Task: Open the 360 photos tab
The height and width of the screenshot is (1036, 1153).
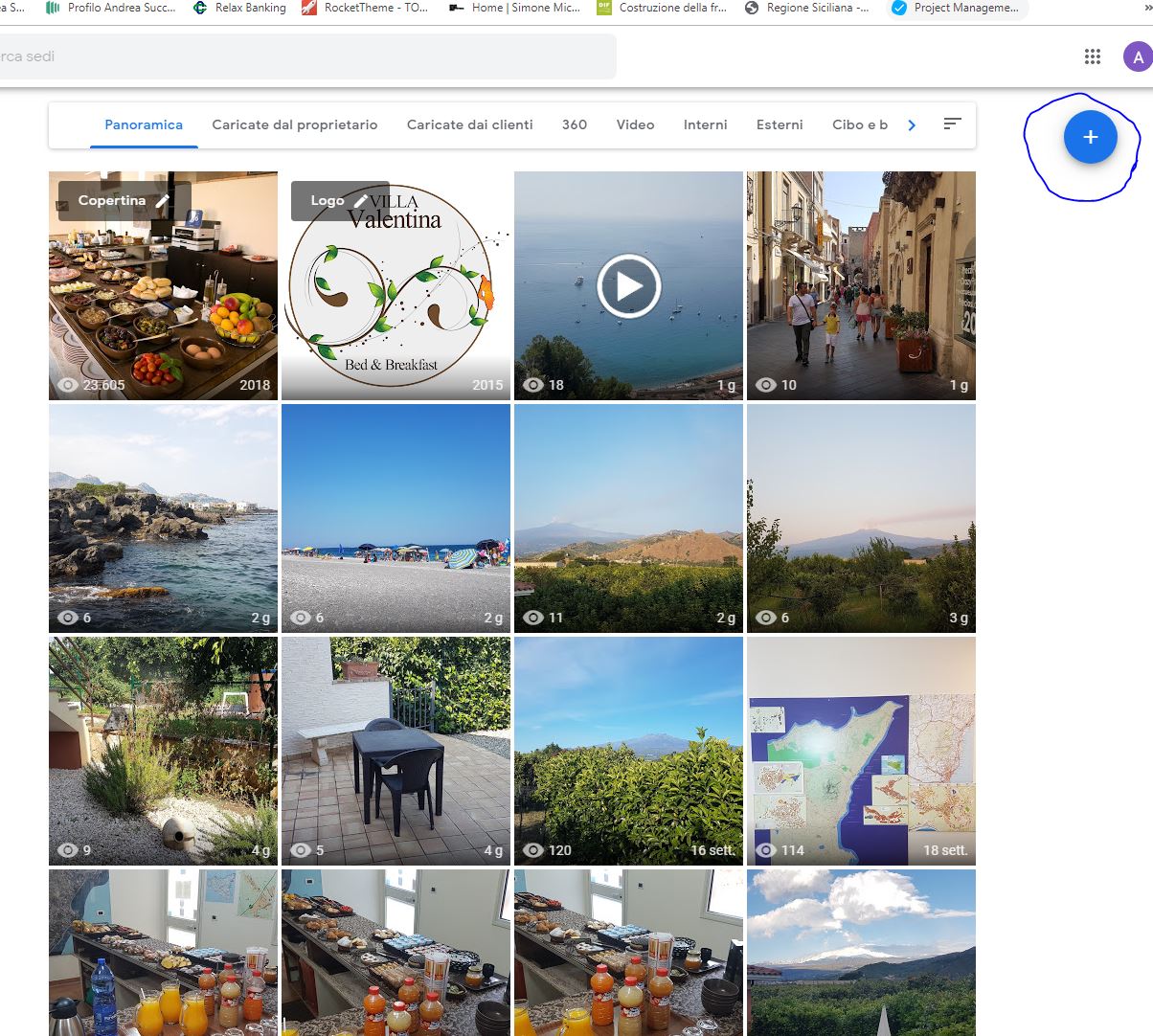Action: coord(575,124)
